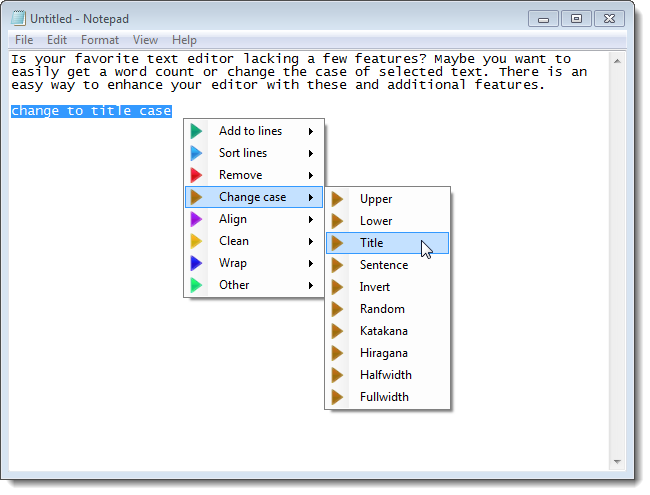Maximize the Notepad window

pos(576,19)
